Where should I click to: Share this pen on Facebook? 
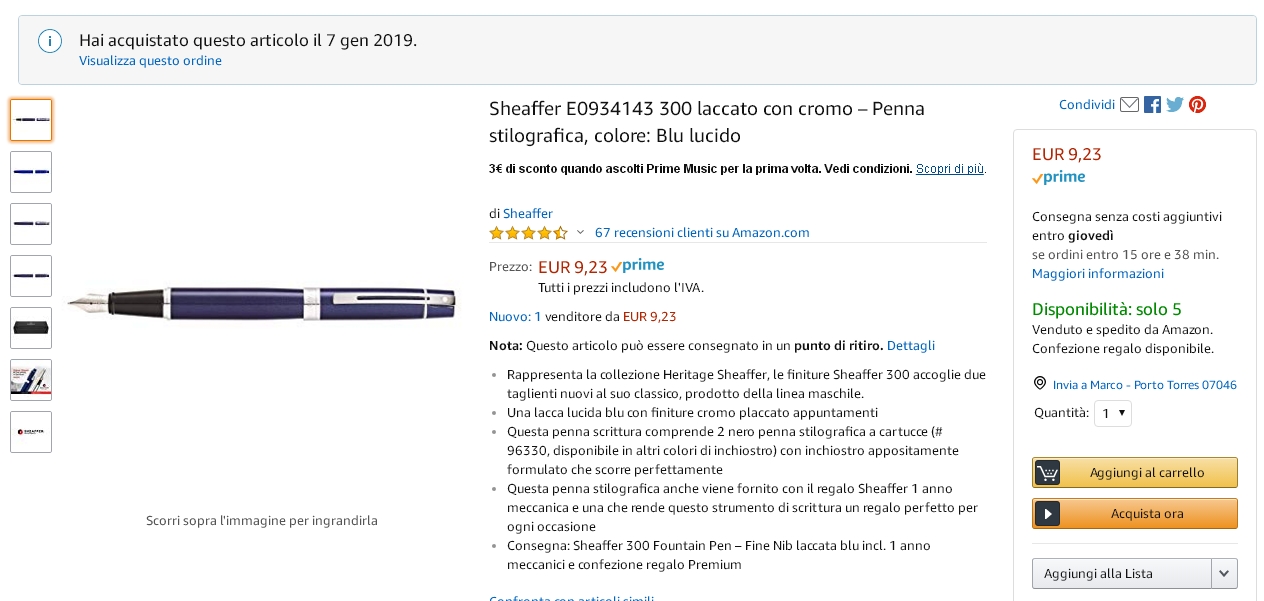pyautogui.click(x=1153, y=105)
